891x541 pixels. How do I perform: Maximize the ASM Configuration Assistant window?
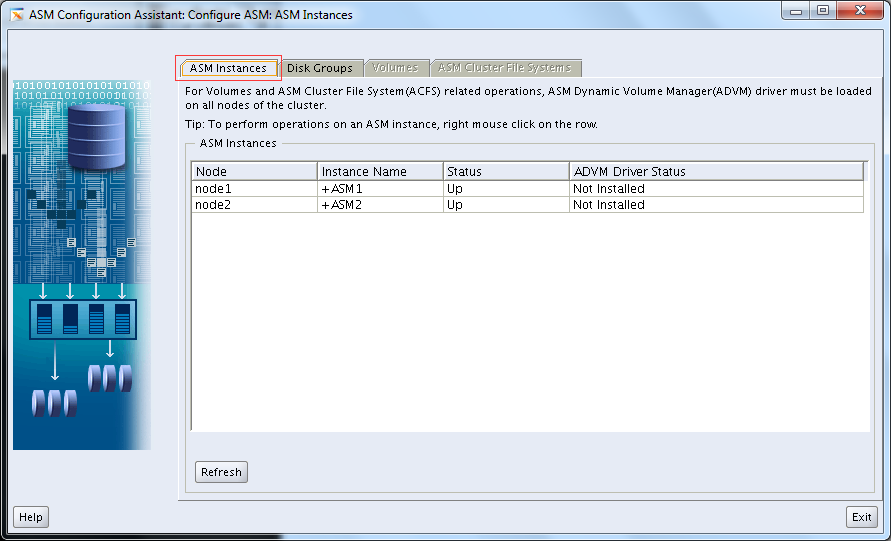click(x=823, y=11)
